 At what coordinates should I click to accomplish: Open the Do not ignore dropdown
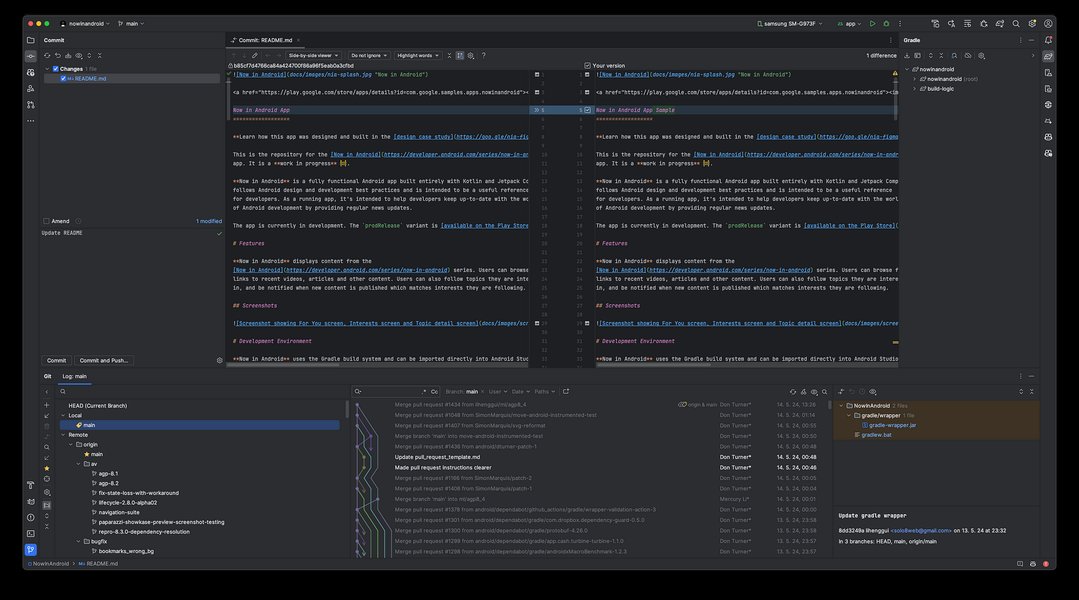(370, 56)
